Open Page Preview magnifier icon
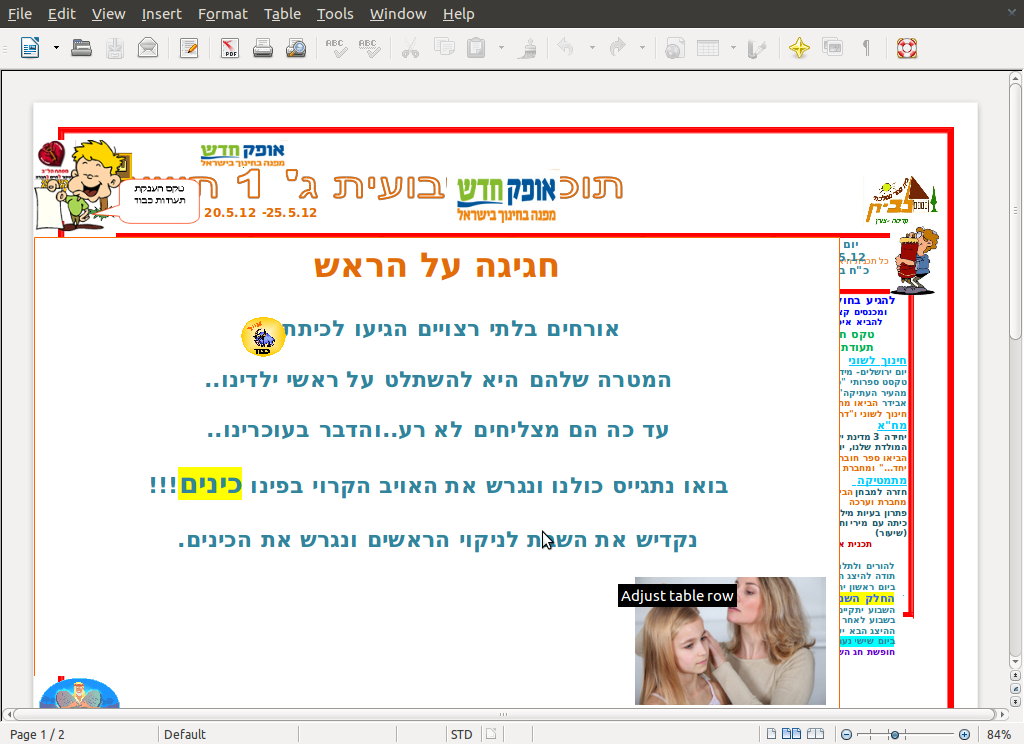Screen dimensions: 1024x744 (296, 47)
